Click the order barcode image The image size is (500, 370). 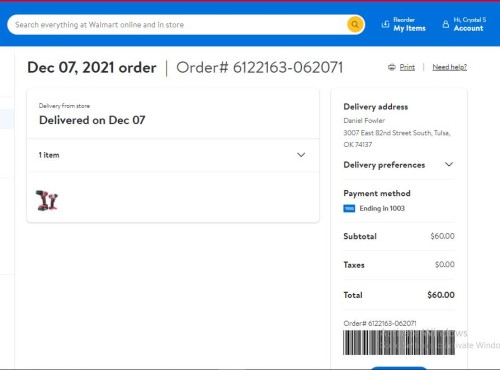tap(399, 342)
